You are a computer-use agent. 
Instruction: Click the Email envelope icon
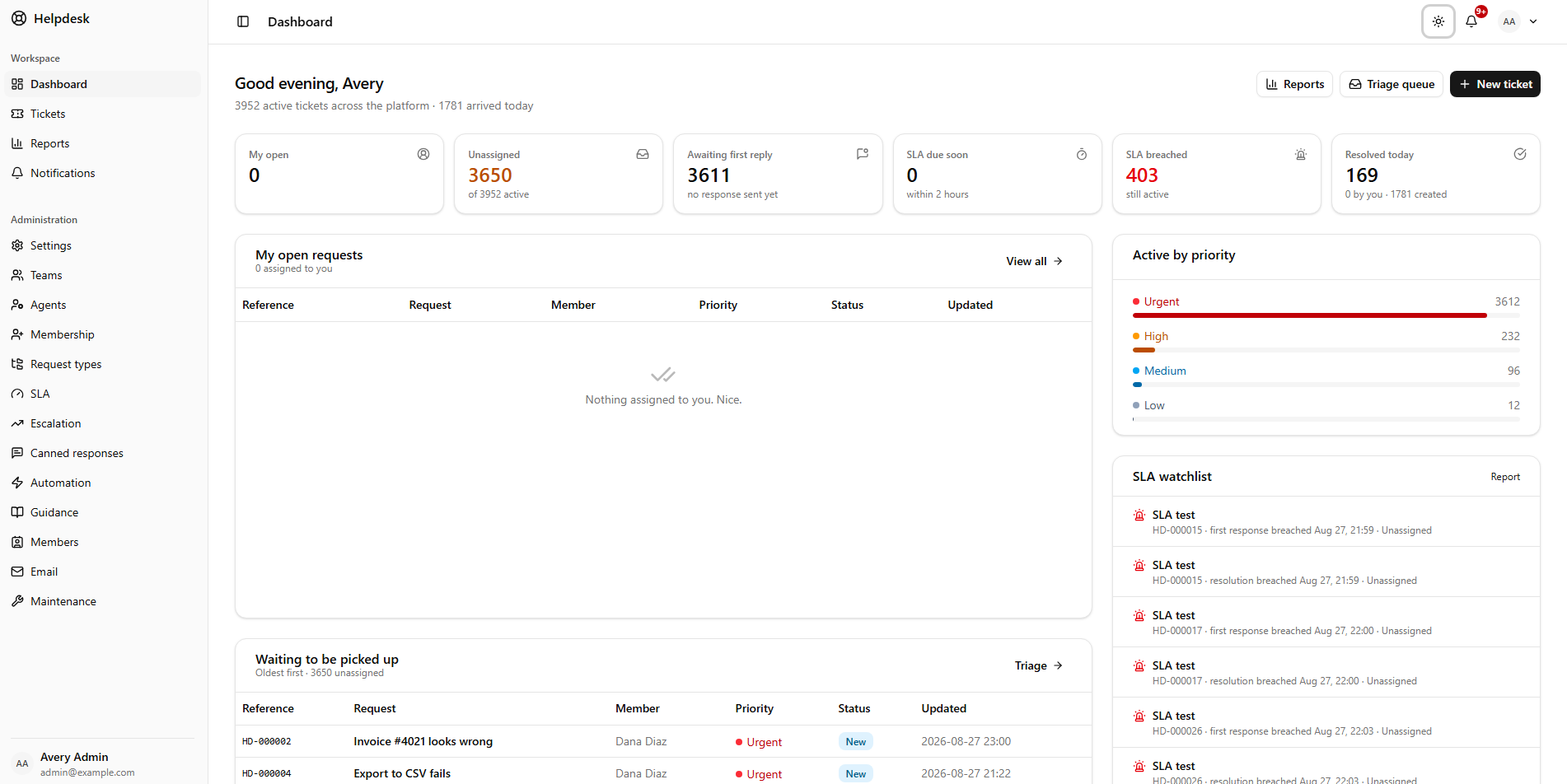tap(17, 572)
